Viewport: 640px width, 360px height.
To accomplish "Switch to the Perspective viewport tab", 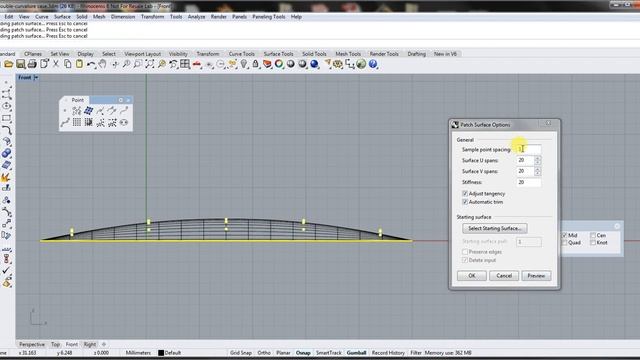I will 32,344.
